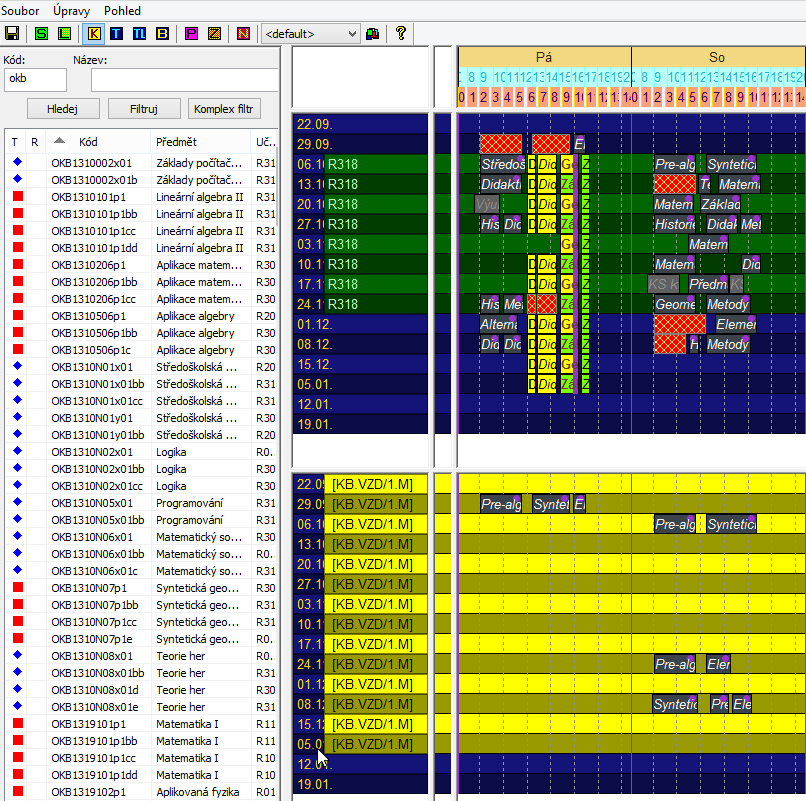Open the help question mark icon
Screen dimensions: 806x801
coord(401,34)
